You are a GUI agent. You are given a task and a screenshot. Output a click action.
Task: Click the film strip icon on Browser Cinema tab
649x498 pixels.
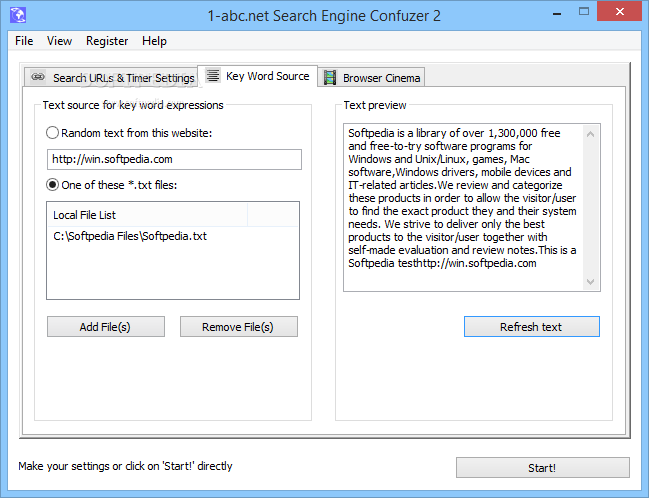(x=330, y=77)
